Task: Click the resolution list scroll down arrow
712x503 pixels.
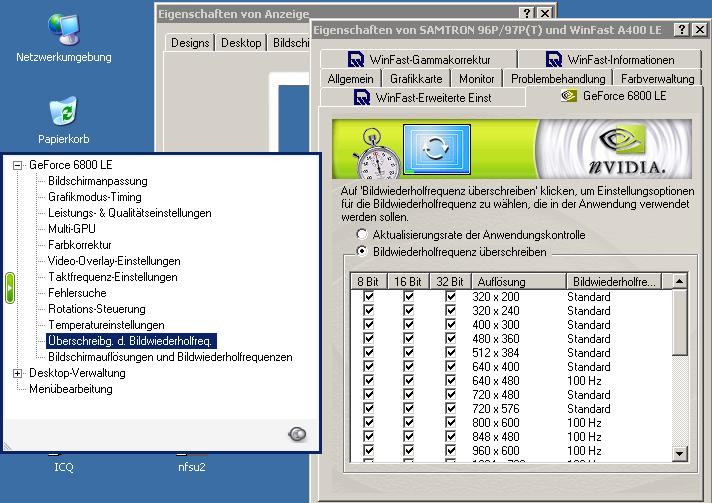Action: (679, 453)
